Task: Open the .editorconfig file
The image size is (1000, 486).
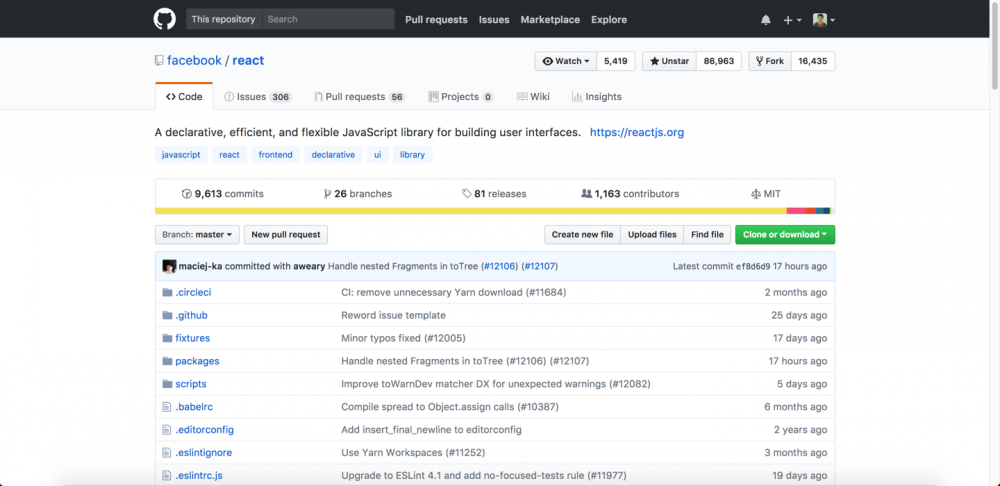Action: pos(205,430)
